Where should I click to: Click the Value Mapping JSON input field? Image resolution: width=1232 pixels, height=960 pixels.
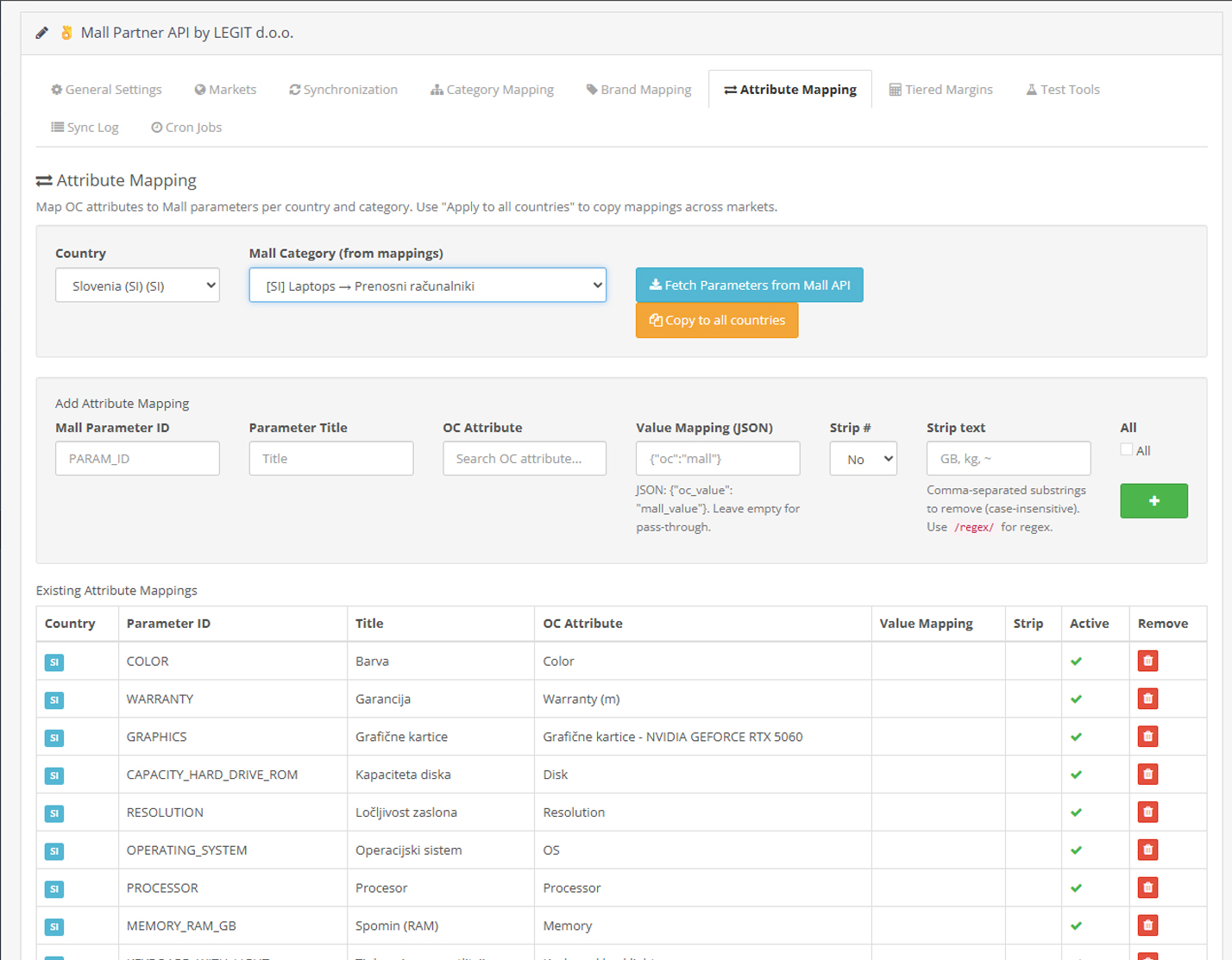[718, 459]
